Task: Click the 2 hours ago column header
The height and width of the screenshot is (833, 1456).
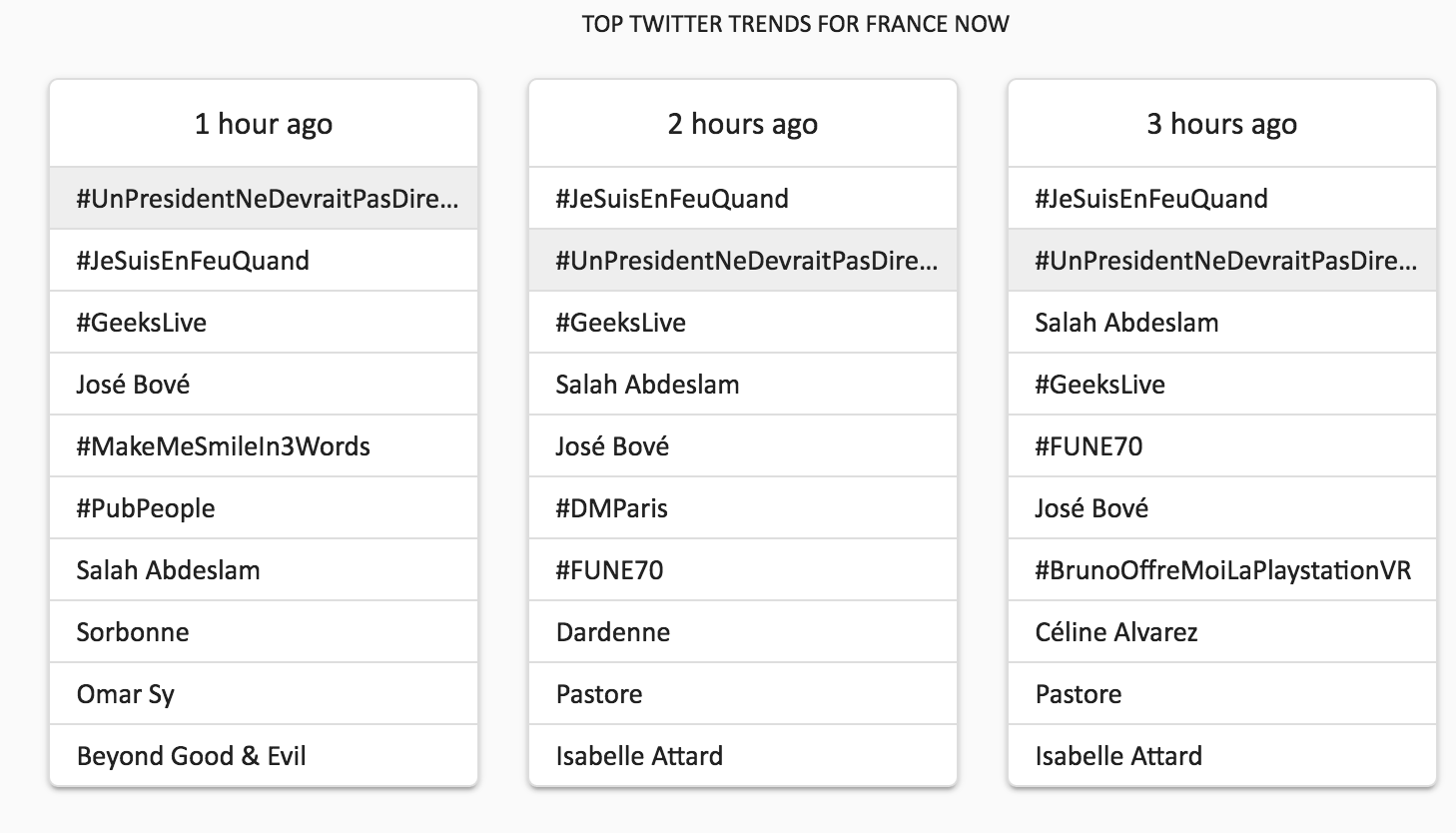Action: click(742, 124)
